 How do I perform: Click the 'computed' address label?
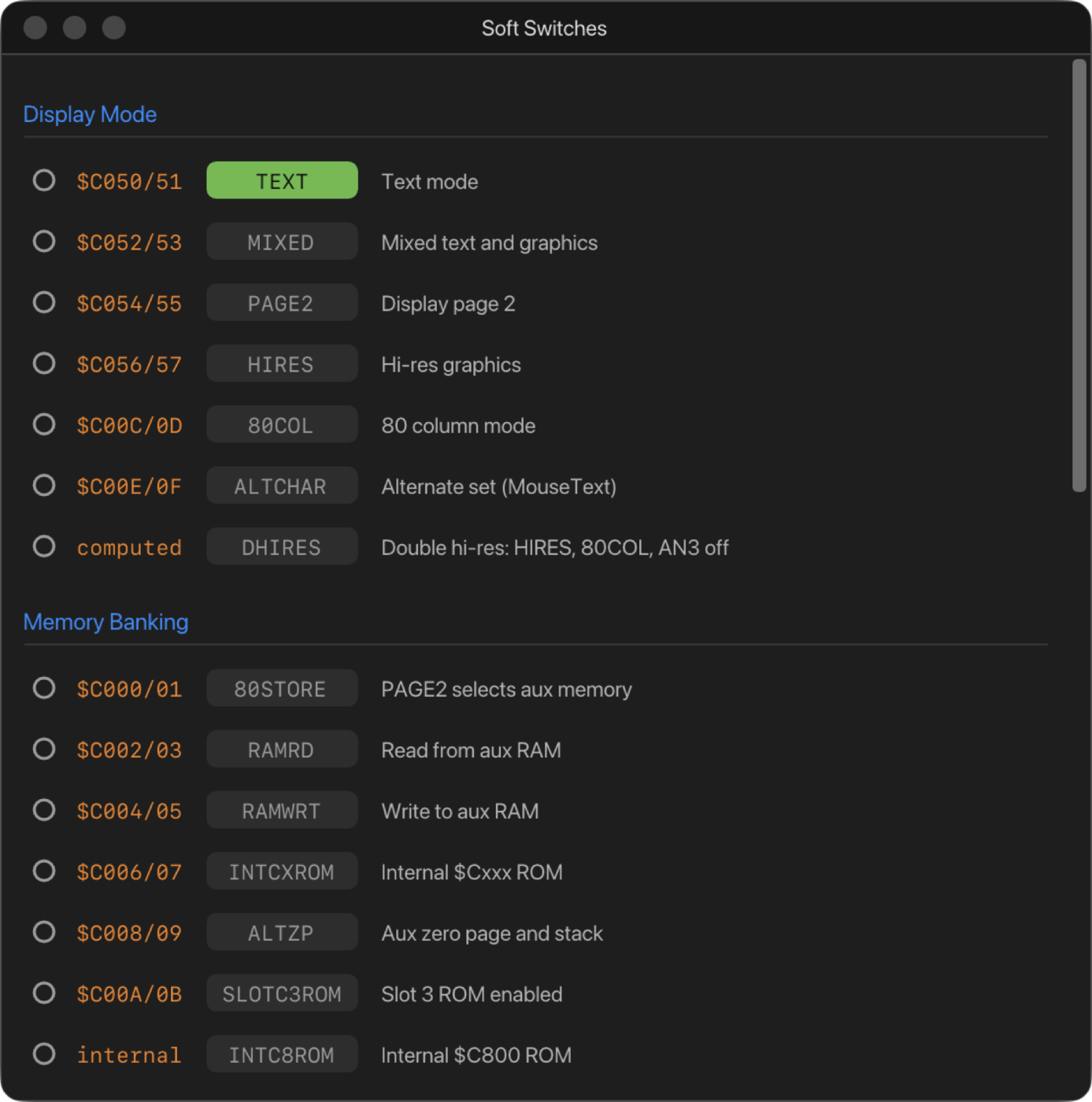coord(129,548)
